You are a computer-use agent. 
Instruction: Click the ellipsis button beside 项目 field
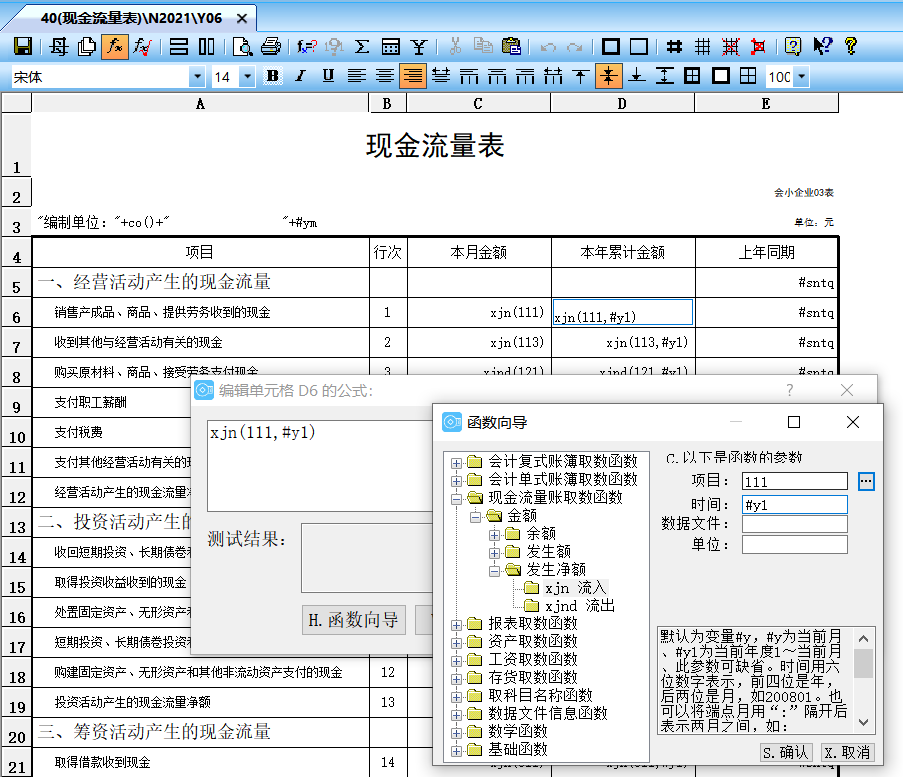(866, 482)
